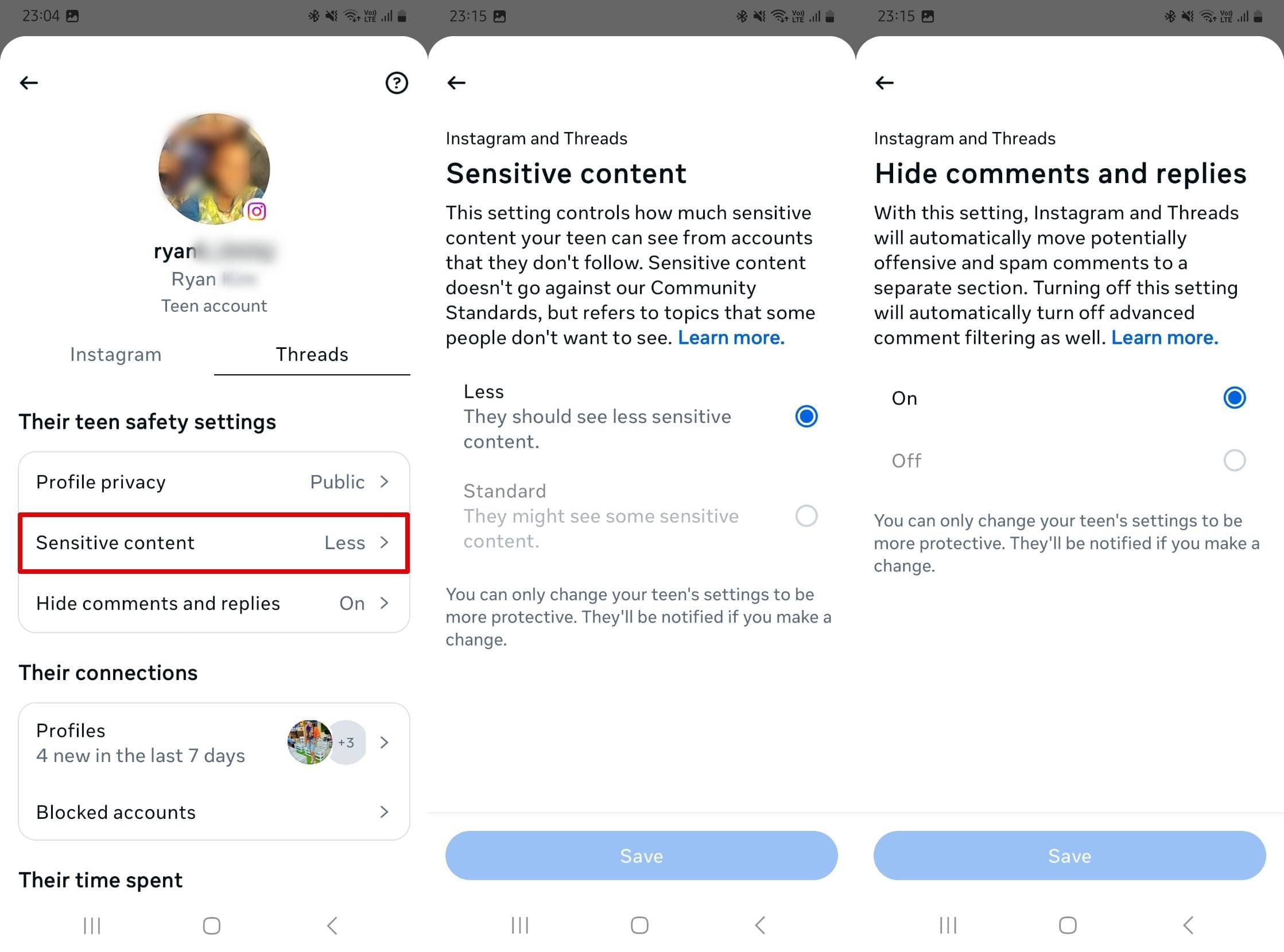Tap the gallery notification icon on middle screen
This screenshot has width=1284, height=952.
pyautogui.click(x=500, y=16)
